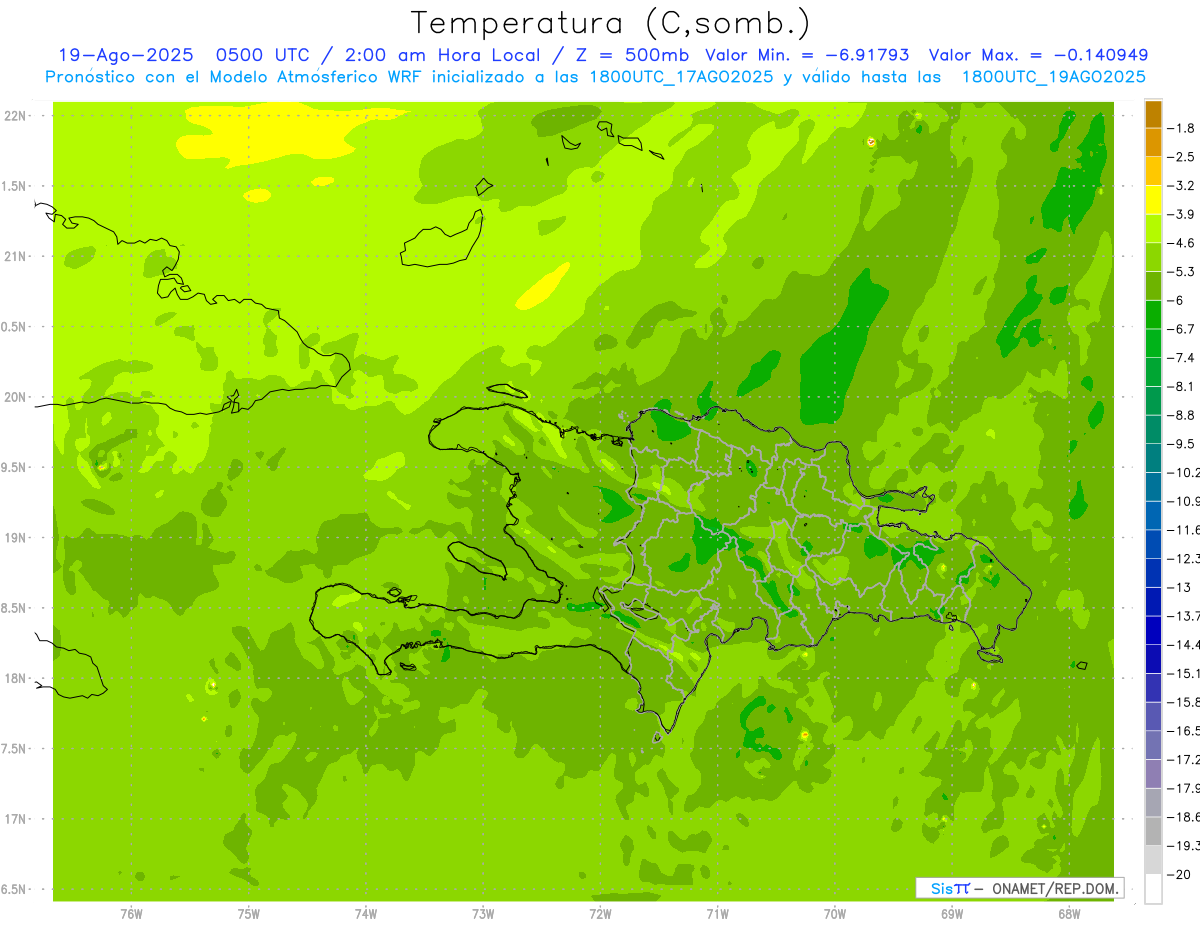Viewport: 1200px width, 927px height.
Task: Click the "22N" latitude label
Action: (15, 116)
